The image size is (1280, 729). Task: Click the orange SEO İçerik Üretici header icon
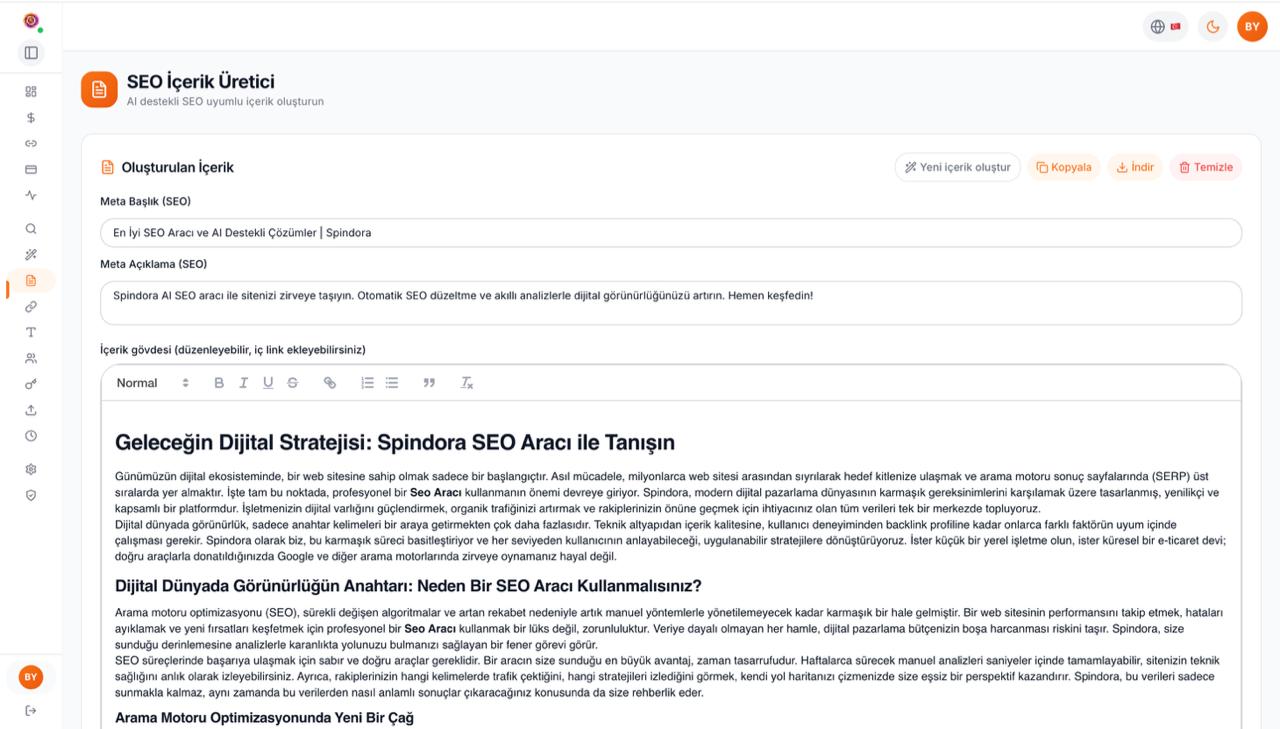point(99,90)
